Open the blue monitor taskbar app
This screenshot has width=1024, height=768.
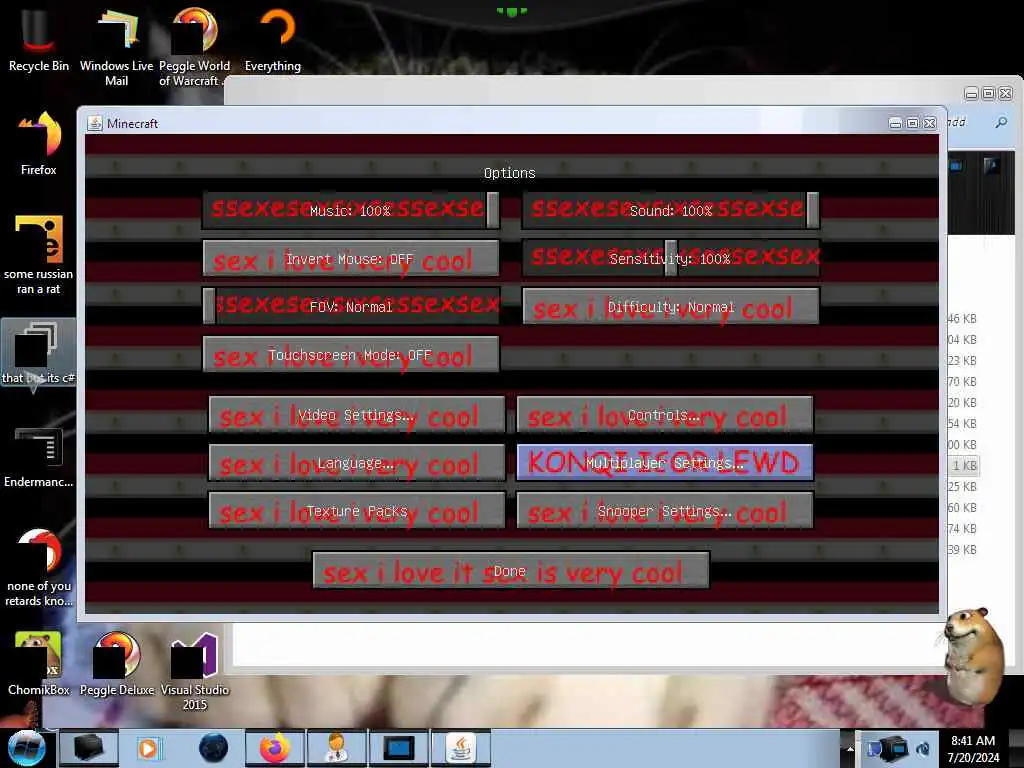[398, 748]
